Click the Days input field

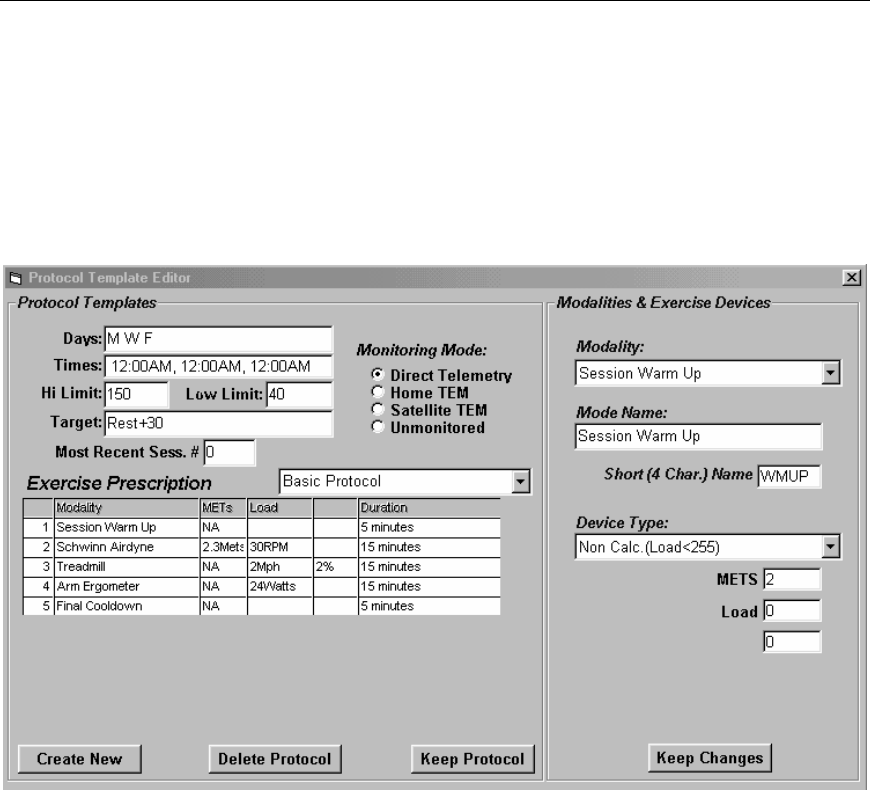[x=219, y=339]
